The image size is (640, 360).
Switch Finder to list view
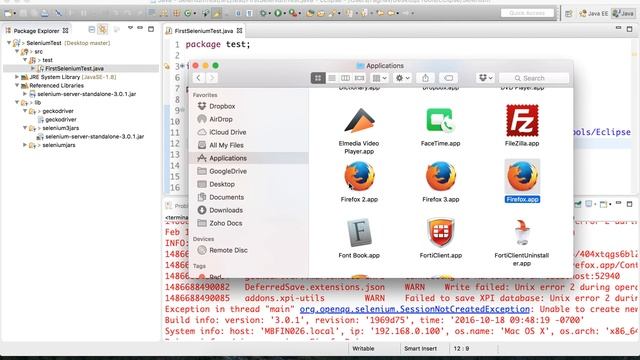(332, 78)
